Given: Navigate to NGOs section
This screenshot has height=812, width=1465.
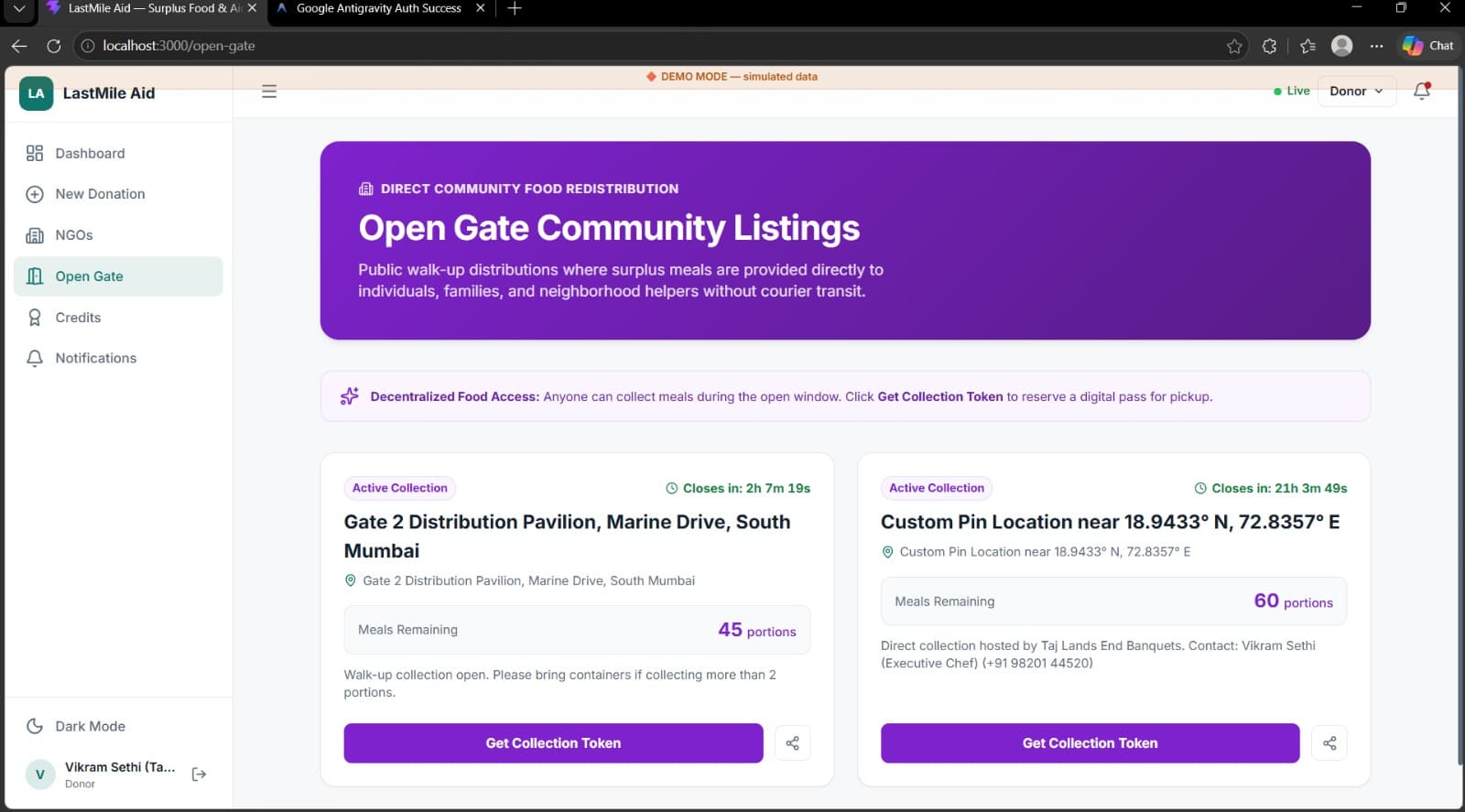Looking at the screenshot, I should click(x=118, y=235).
